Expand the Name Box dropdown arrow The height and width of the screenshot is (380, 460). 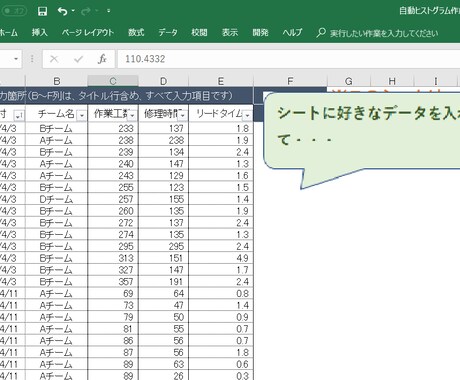point(16,59)
